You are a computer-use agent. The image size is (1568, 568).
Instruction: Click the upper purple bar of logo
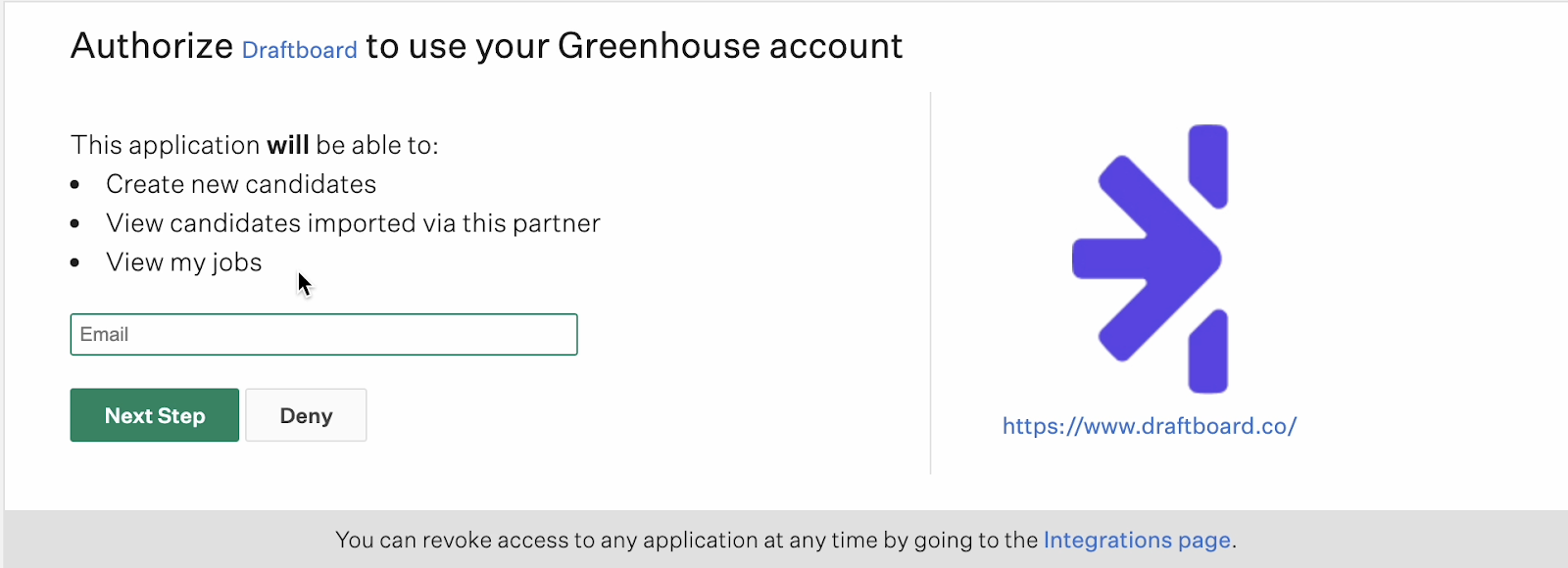[1208, 166]
